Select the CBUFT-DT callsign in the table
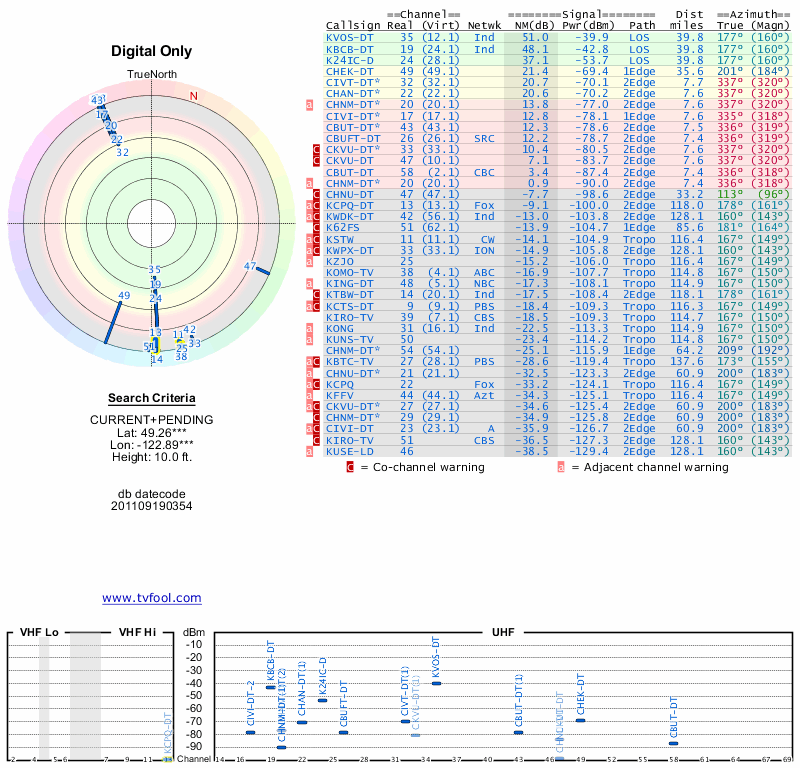Viewport: 800px width, 768px height. coord(353,138)
